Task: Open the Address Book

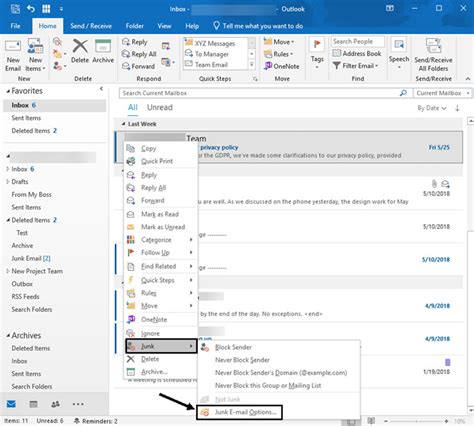Action: [x=357, y=53]
